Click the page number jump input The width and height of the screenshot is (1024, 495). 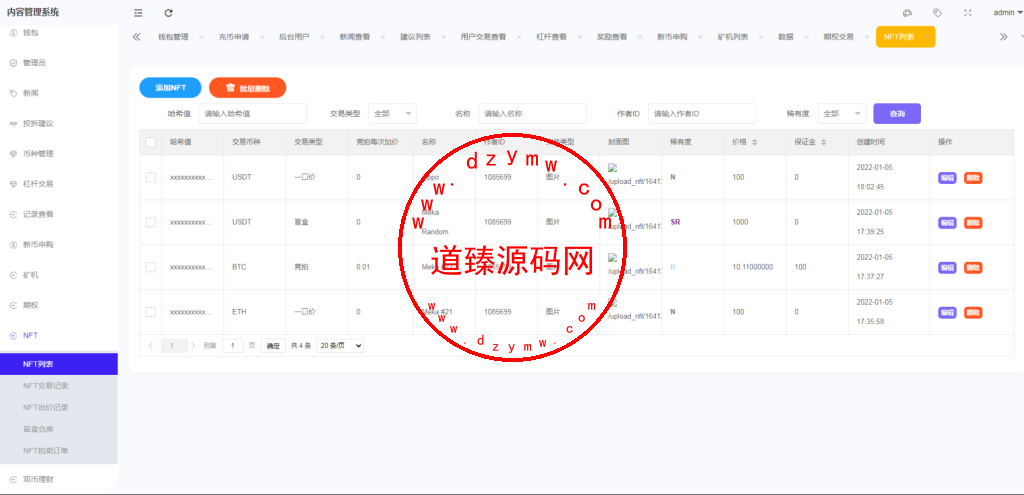(x=233, y=346)
